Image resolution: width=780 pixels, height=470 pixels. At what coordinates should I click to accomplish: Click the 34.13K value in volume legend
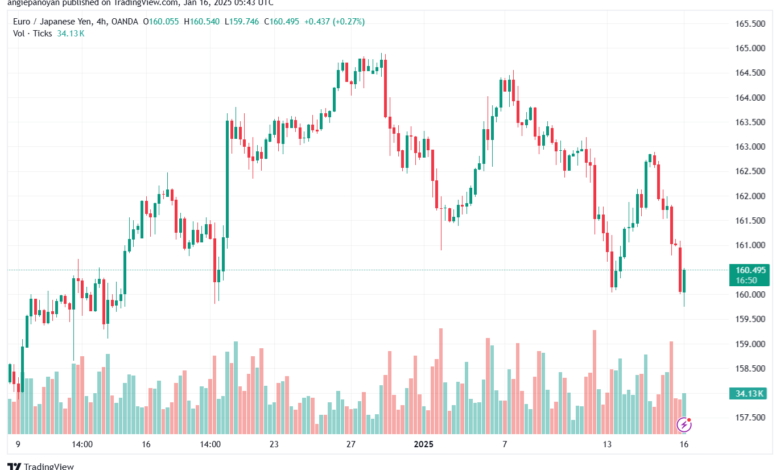(x=71, y=33)
